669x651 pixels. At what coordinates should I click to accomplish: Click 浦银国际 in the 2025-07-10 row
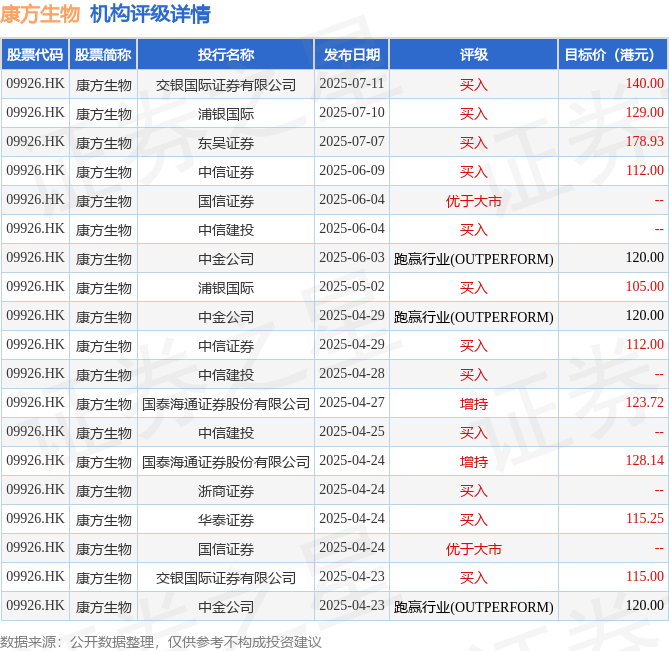click(x=226, y=114)
